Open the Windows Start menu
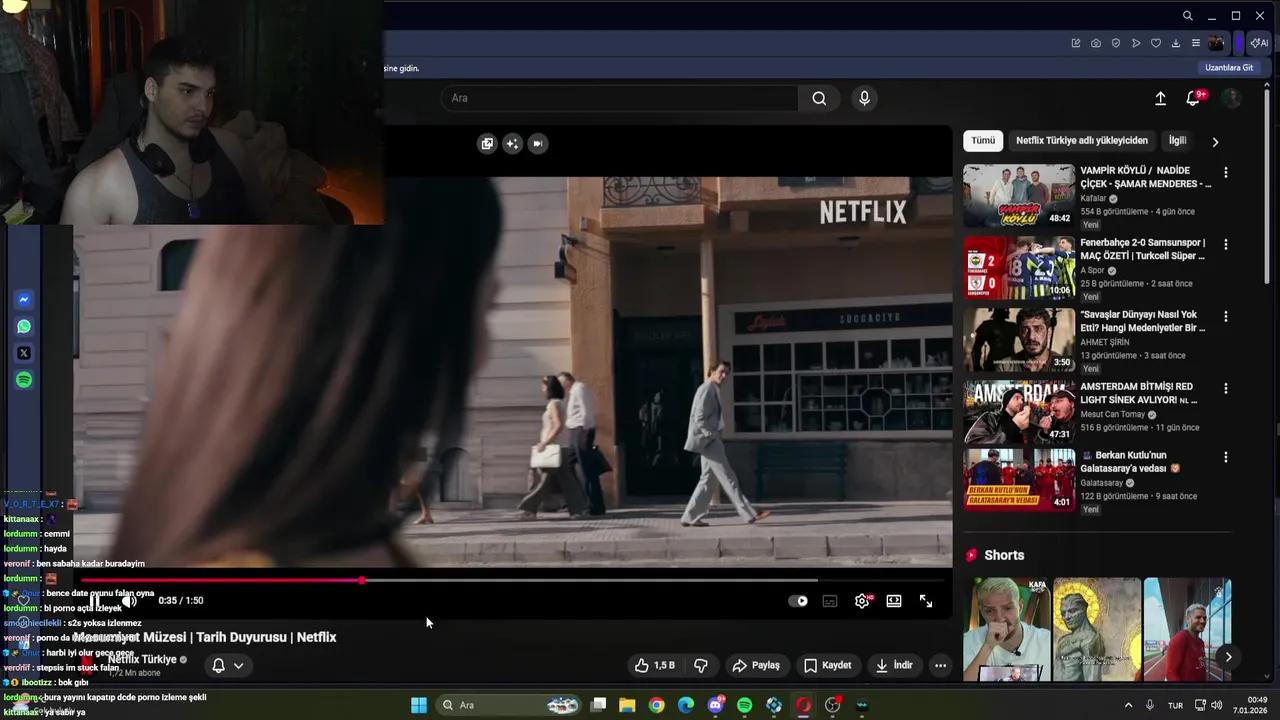Image resolution: width=1280 pixels, height=720 pixels. [419, 705]
